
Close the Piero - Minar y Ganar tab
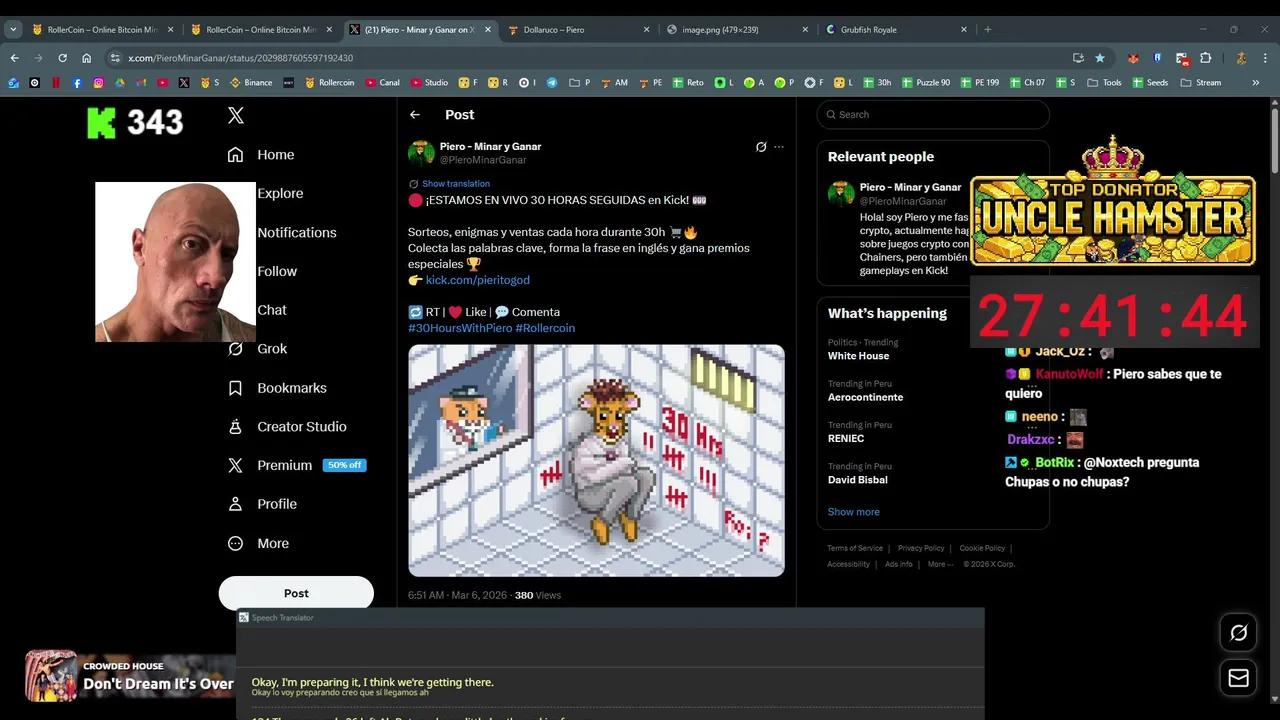488,30
